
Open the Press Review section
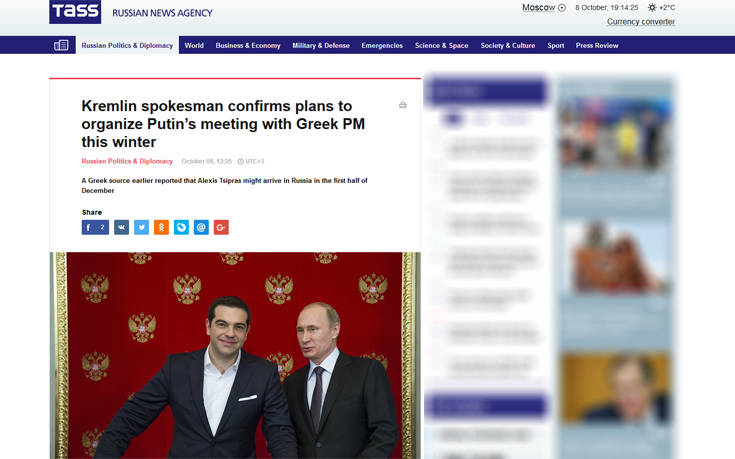tap(597, 45)
